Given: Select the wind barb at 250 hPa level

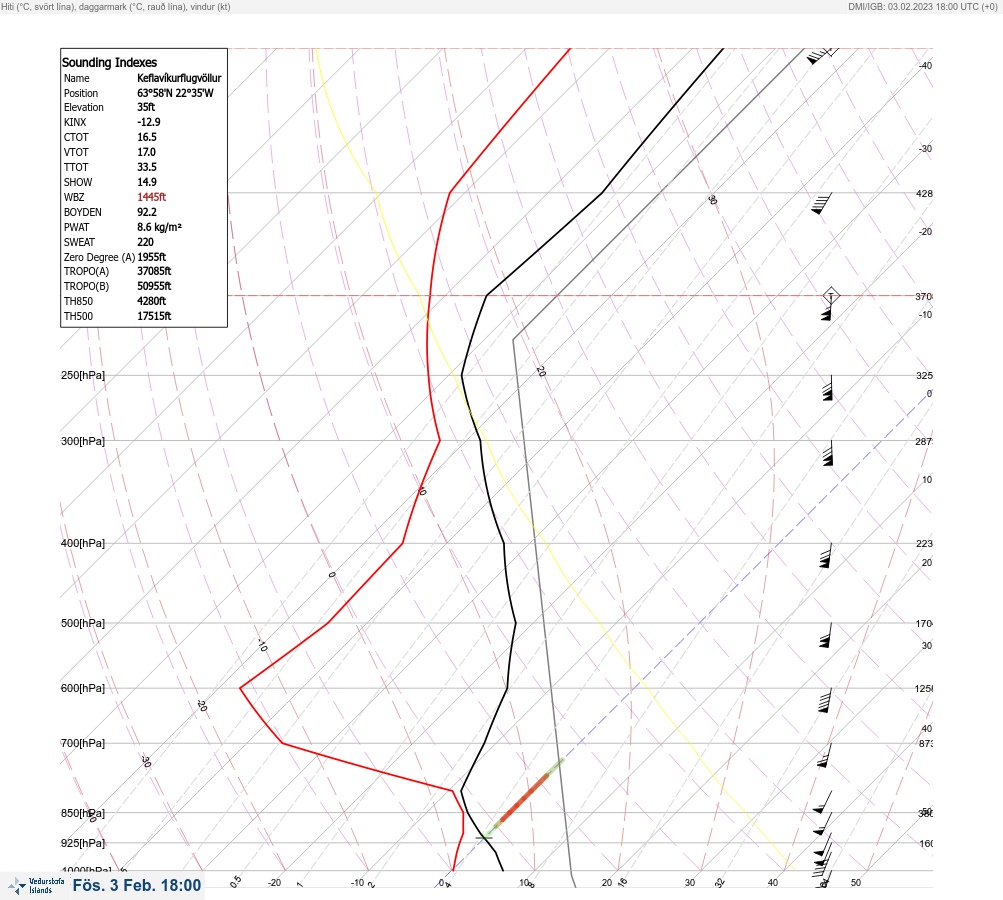Looking at the screenshot, I should coord(828,388).
